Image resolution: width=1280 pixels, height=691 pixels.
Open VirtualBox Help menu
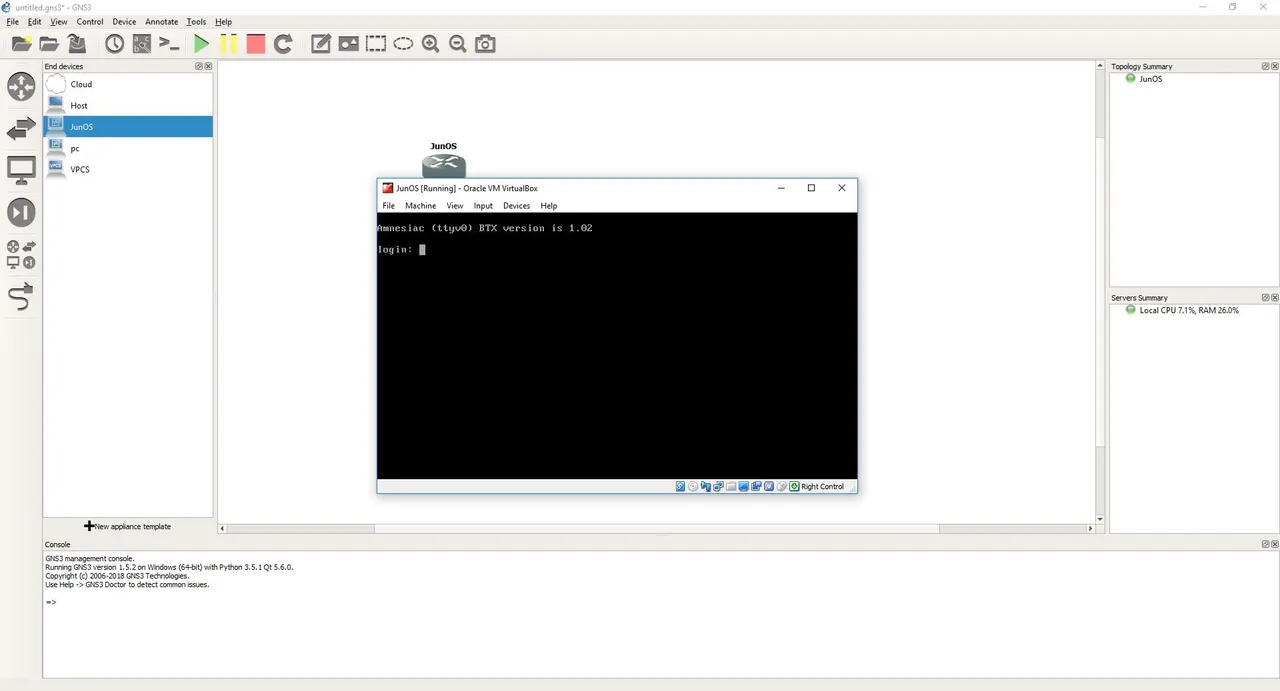click(549, 206)
